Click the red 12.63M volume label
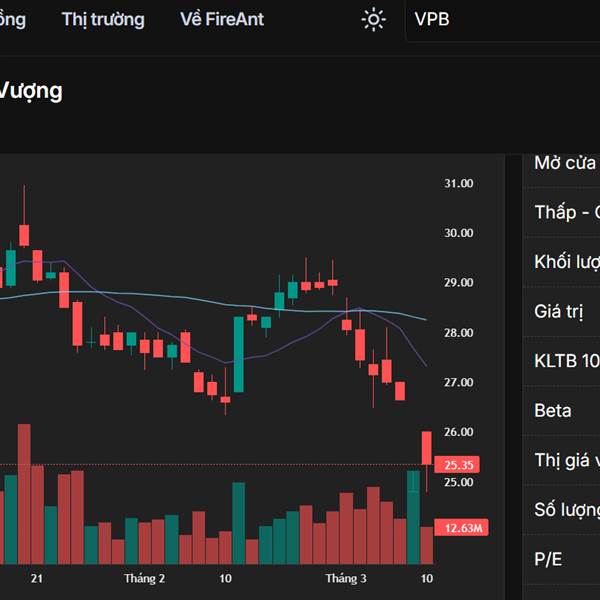 click(x=464, y=528)
